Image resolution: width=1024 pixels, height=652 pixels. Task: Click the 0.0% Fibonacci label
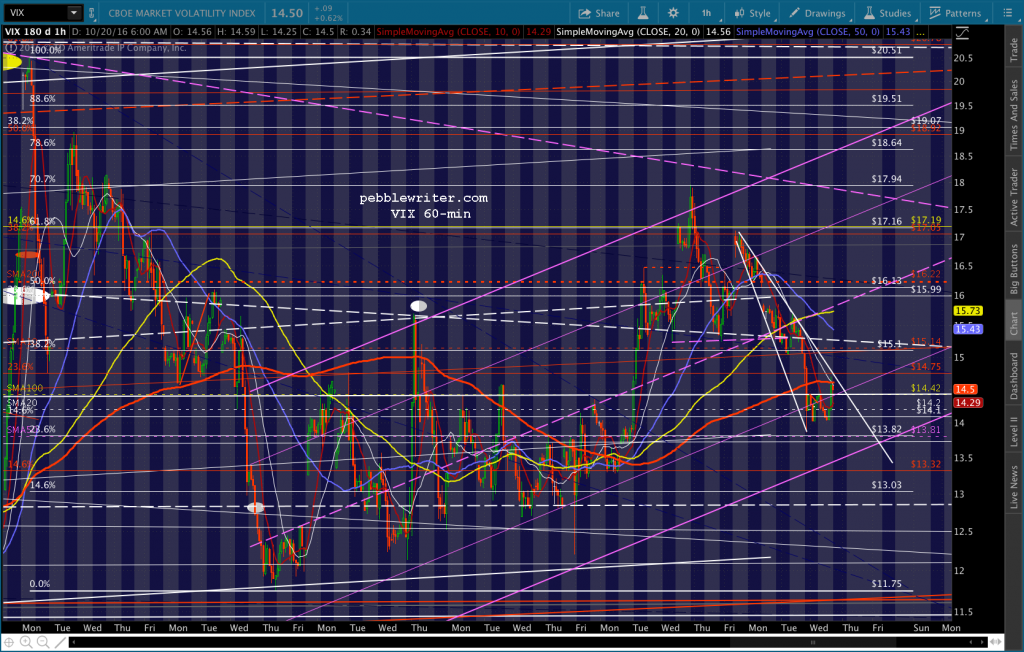(x=40, y=583)
